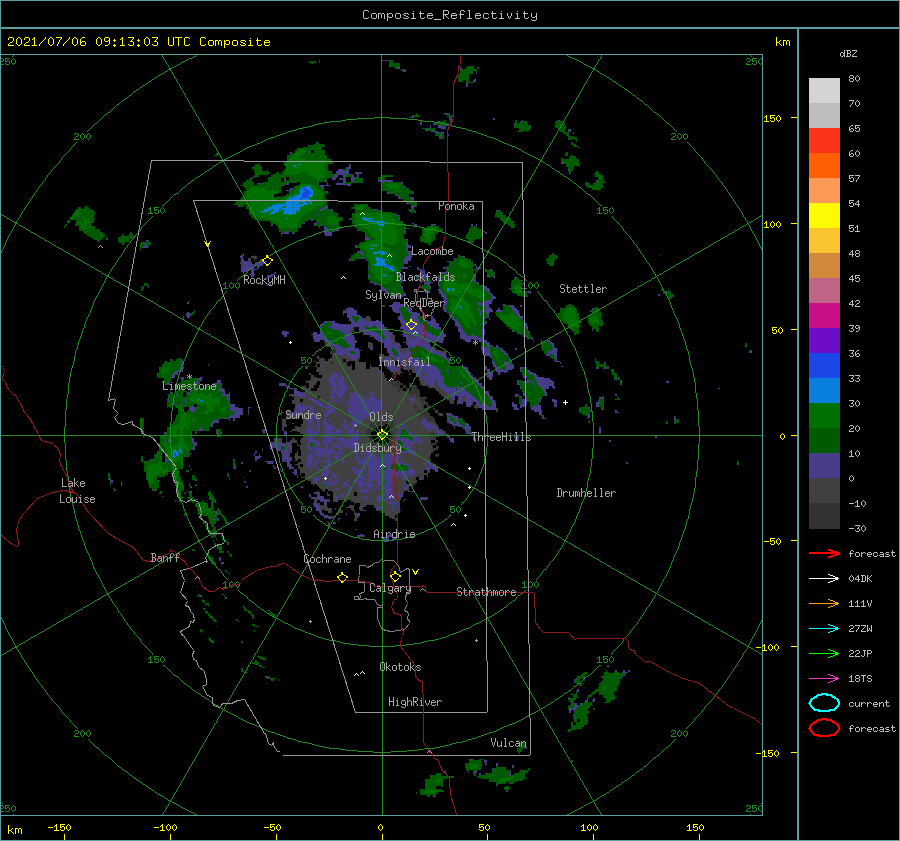Click the current legend label
The height and width of the screenshot is (841, 900).
869,703
